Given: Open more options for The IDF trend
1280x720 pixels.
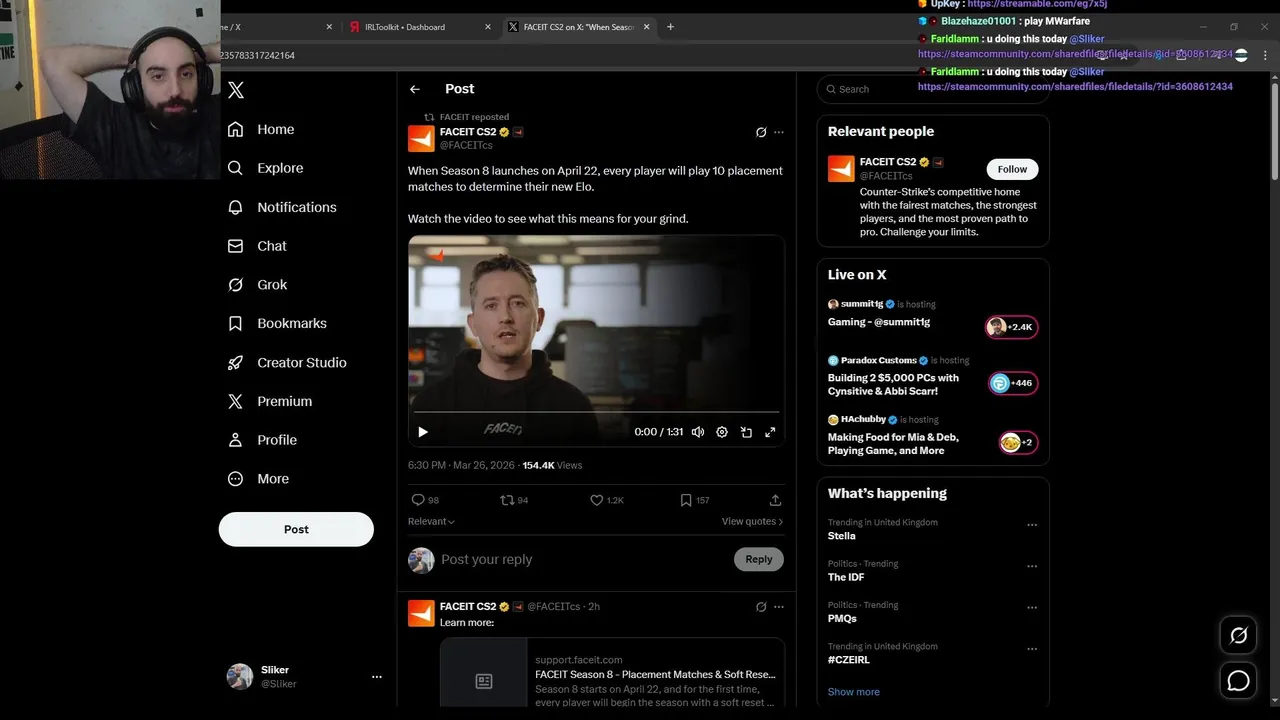Looking at the screenshot, I should pyautogui.click(x=1032, y=566).
